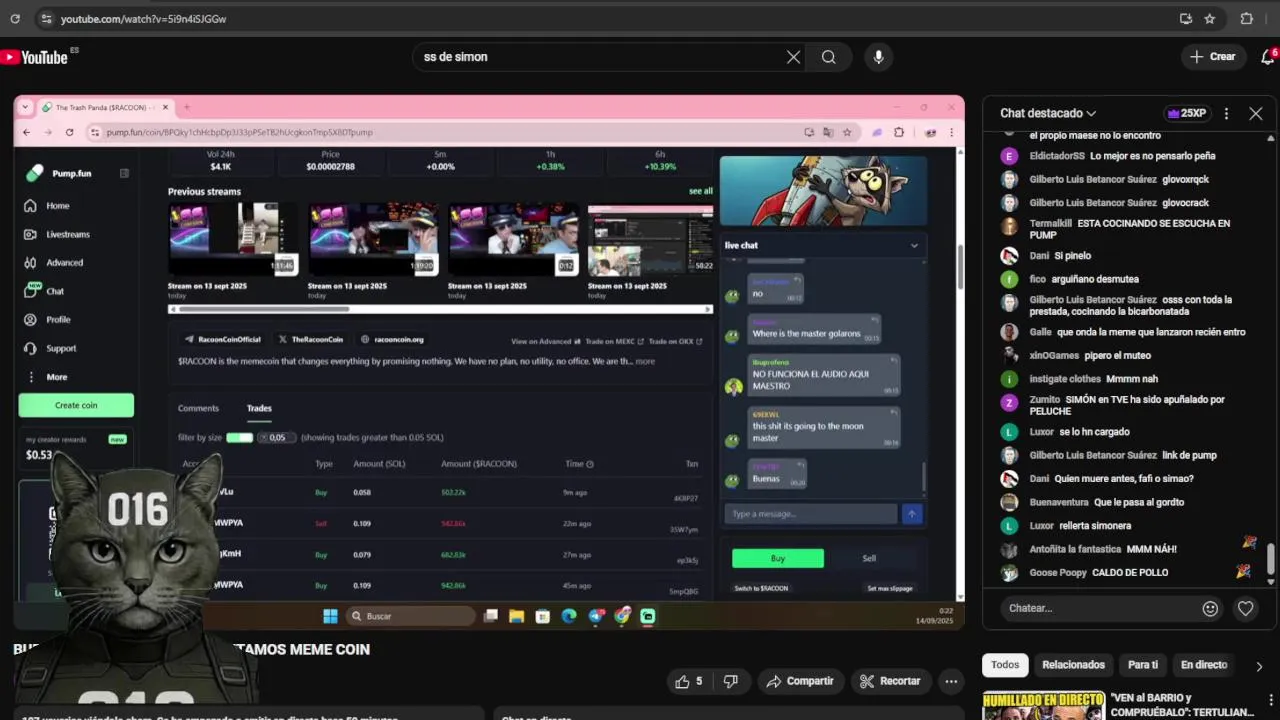1280x720 pixels.
Task: Send a heart reaction in chat
Action: (x=1245, y=608)
